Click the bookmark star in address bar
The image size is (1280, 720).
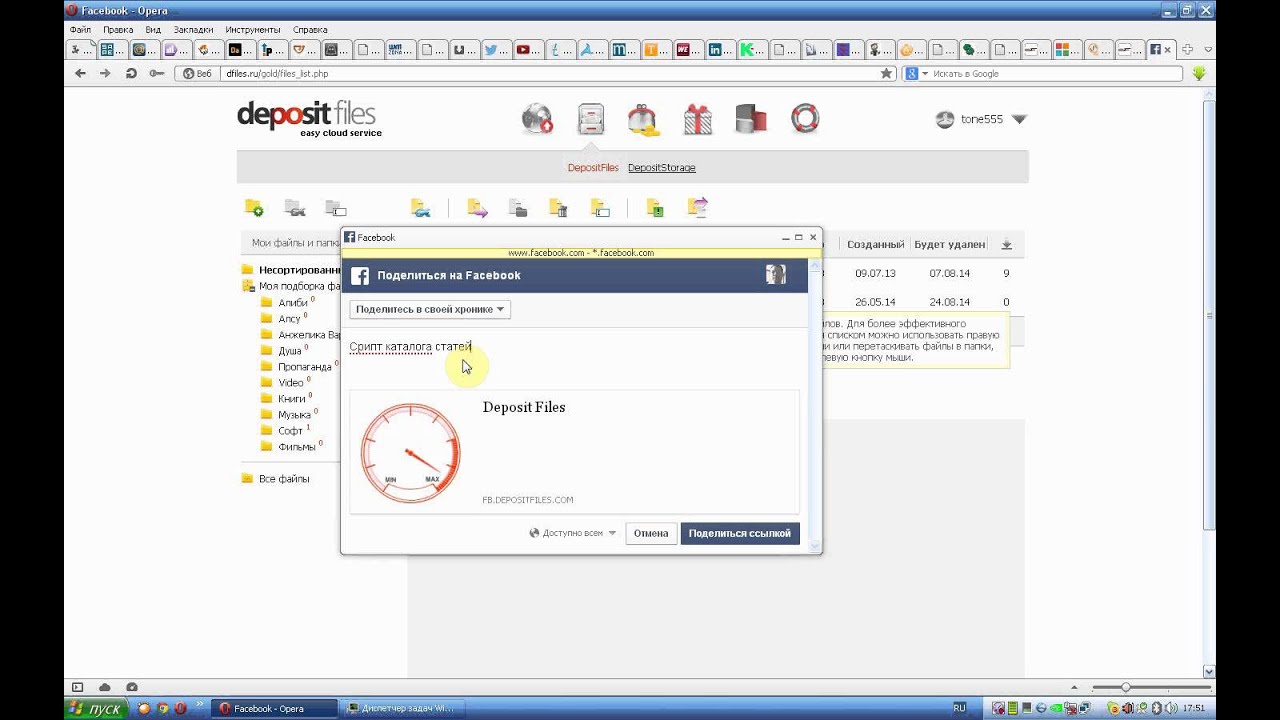point(886,73)
